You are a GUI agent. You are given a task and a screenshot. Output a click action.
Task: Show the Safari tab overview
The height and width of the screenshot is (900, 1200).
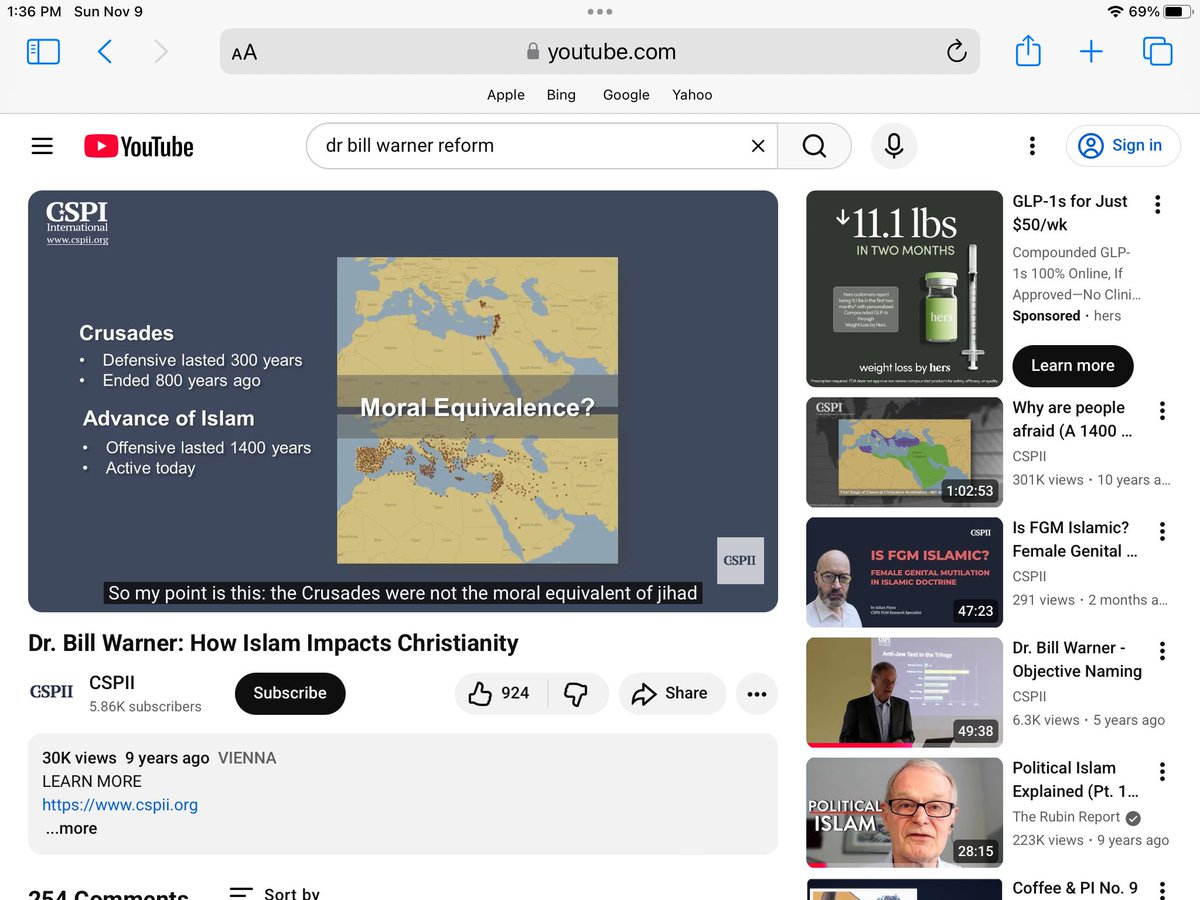1157,52
